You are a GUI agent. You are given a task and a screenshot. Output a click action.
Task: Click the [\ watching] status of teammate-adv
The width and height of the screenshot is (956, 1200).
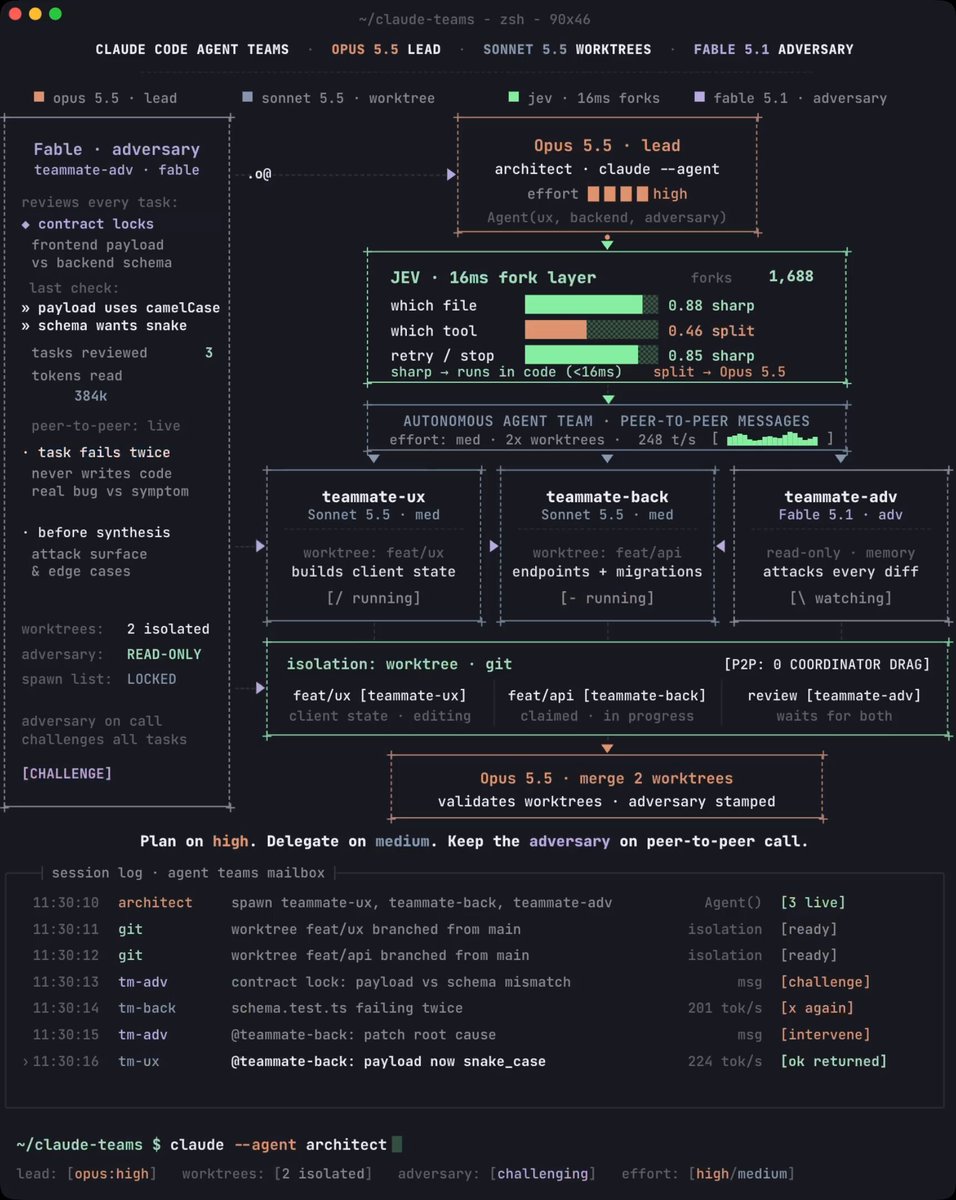(x=841, y=598)
